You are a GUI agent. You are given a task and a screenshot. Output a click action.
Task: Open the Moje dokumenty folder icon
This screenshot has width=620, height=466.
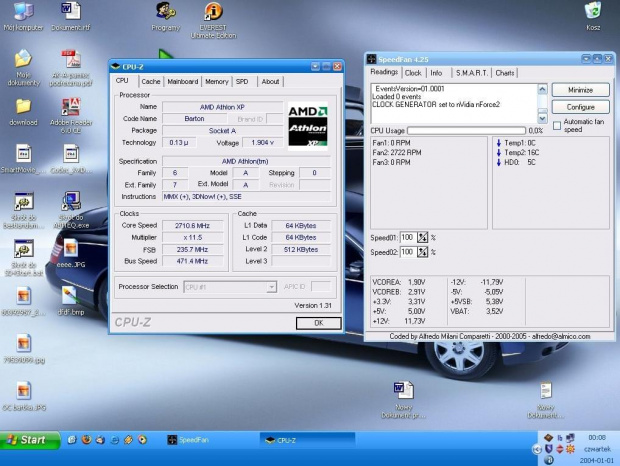tap(23, 67)
